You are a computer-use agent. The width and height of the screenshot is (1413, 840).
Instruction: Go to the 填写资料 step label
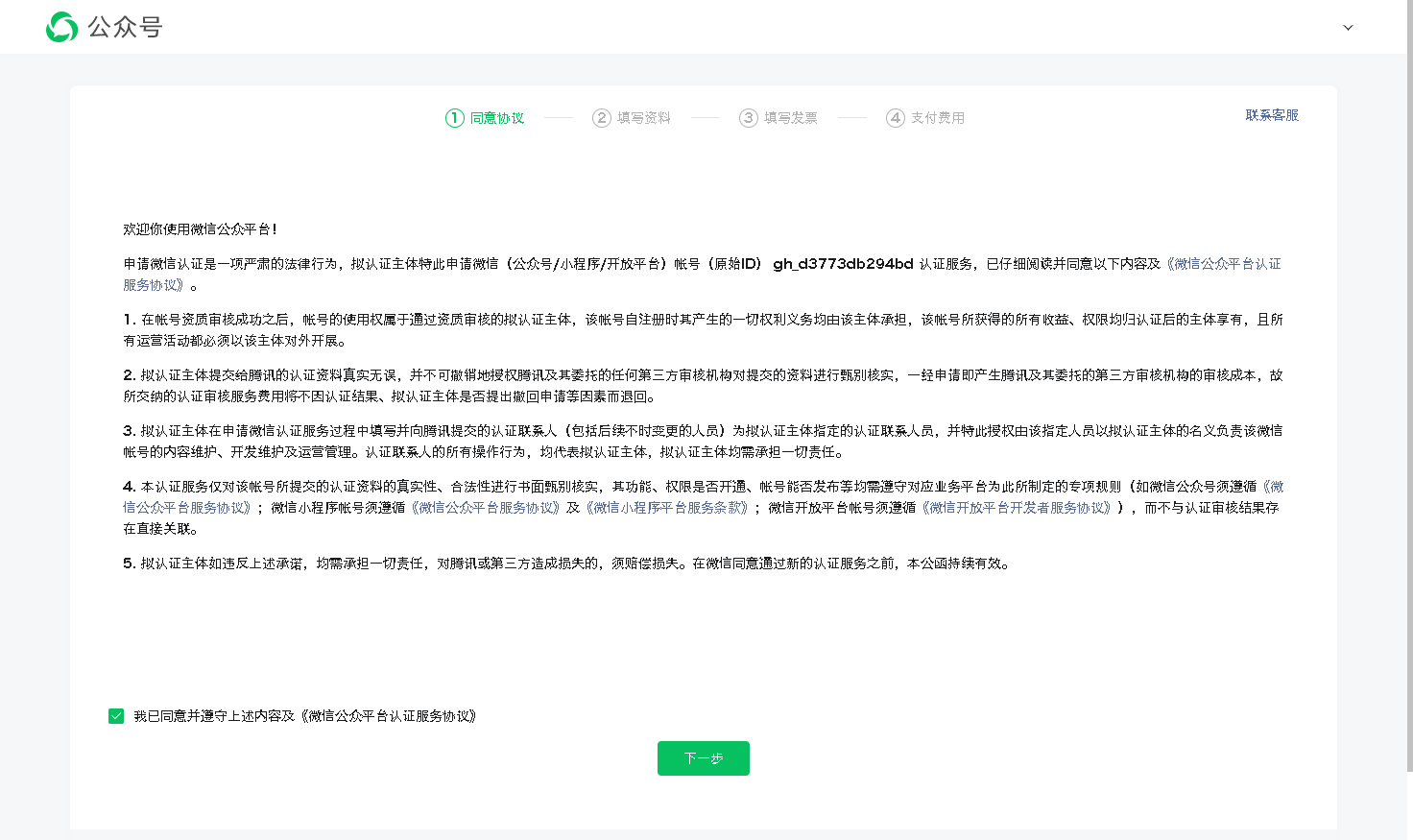coord(644,118)
